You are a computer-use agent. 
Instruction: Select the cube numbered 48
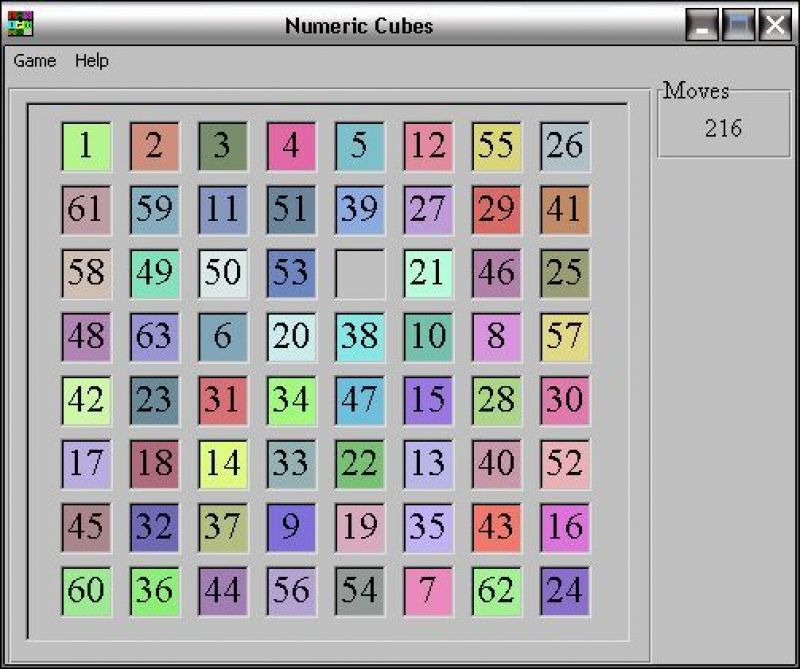[x=86, y=337]
